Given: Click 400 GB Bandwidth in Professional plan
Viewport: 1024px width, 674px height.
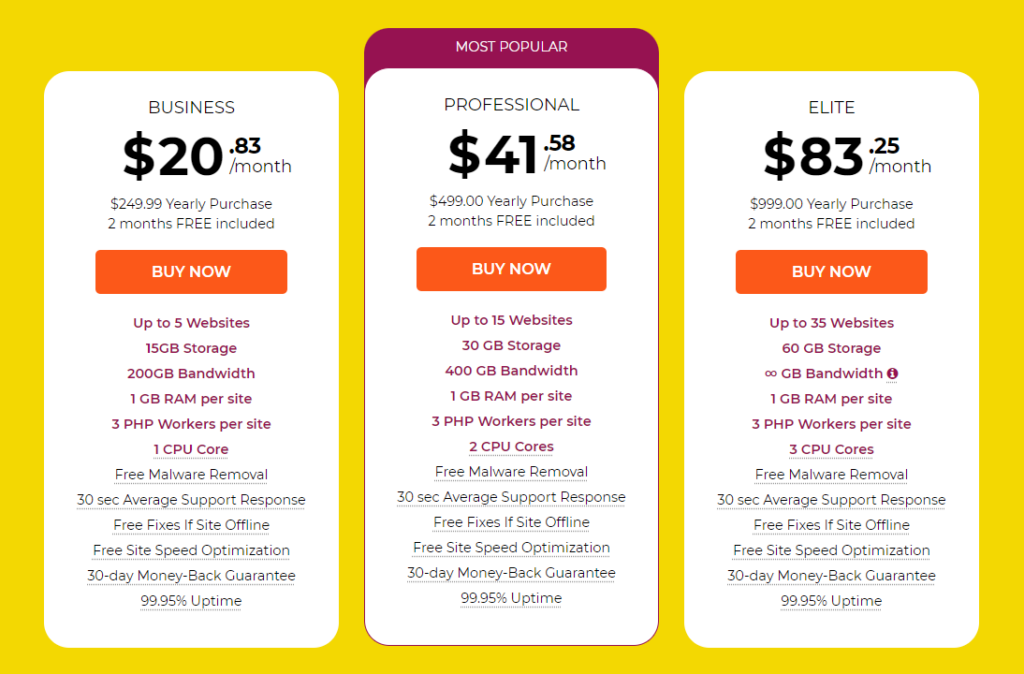Looking at the screenshot, I should pyautogui.click(x=511, y=371).
